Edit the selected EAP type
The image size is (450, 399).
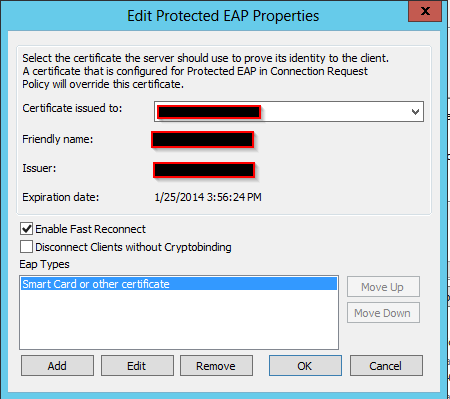click(137, 366)
